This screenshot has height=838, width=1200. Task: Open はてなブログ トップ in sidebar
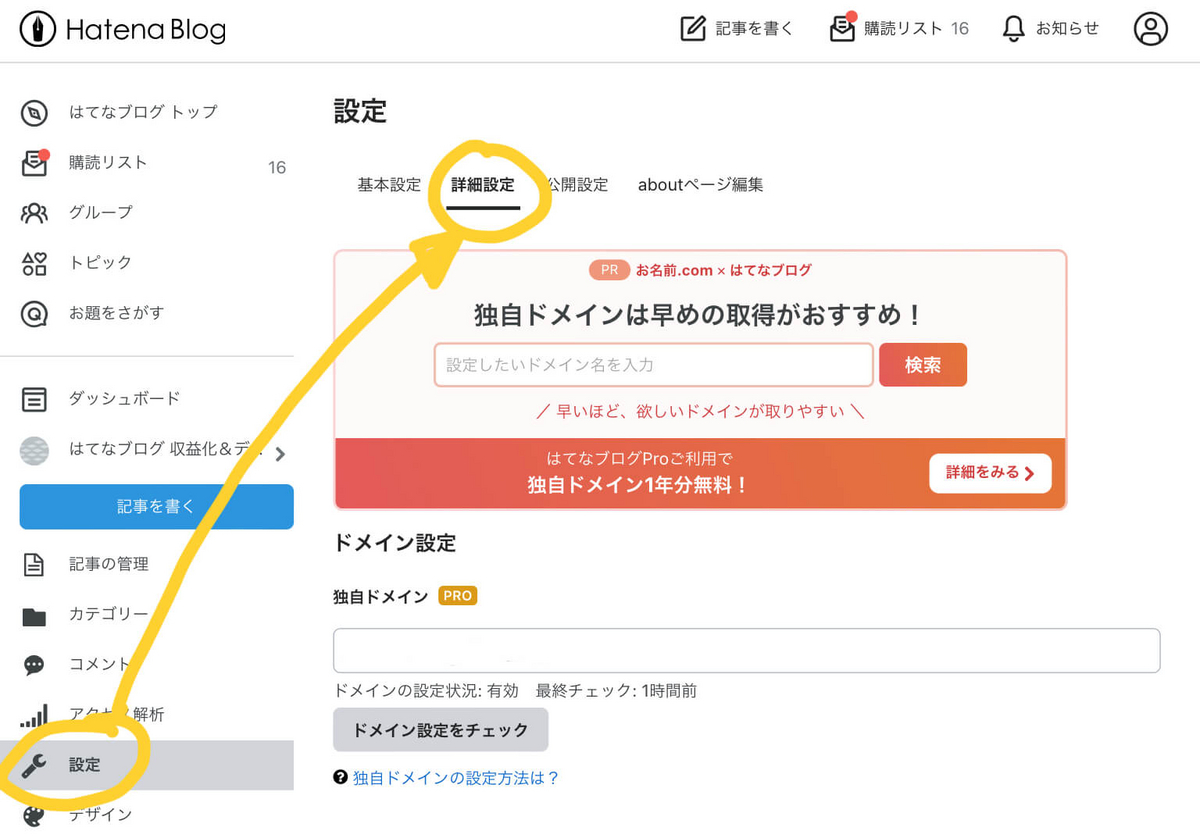click(143, 112)
